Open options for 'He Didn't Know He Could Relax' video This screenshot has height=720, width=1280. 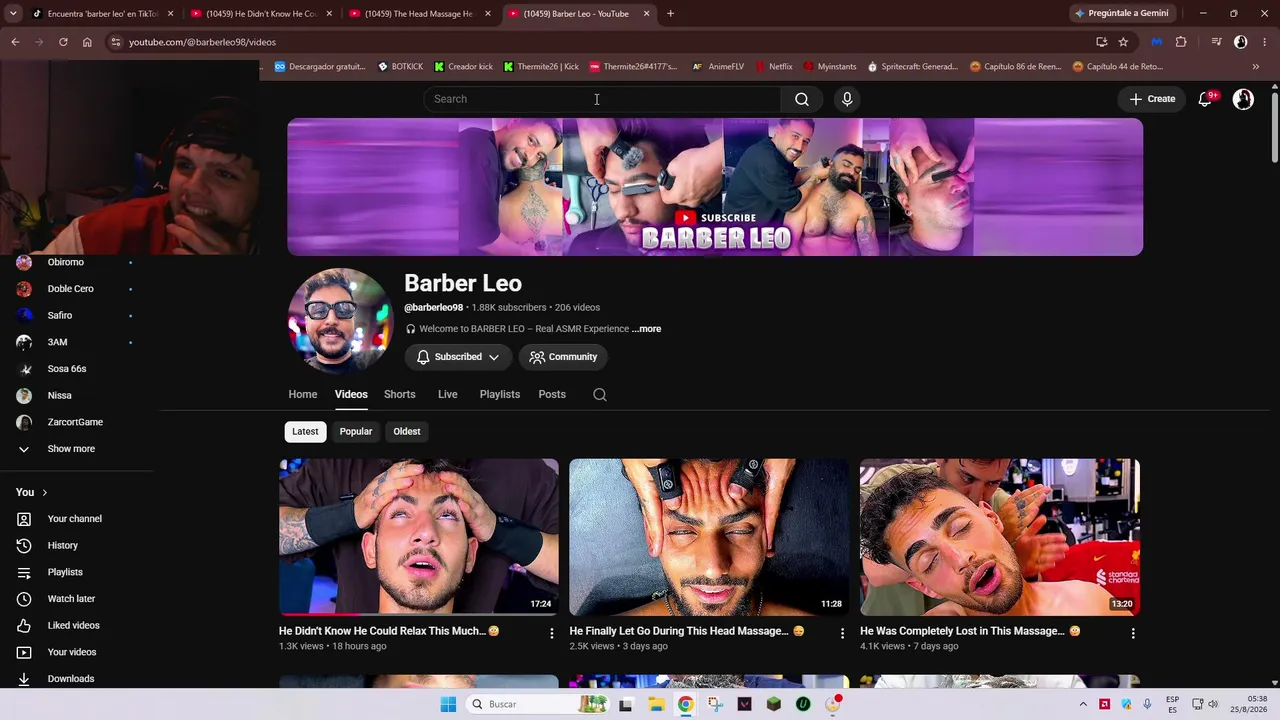coord(551,633)
